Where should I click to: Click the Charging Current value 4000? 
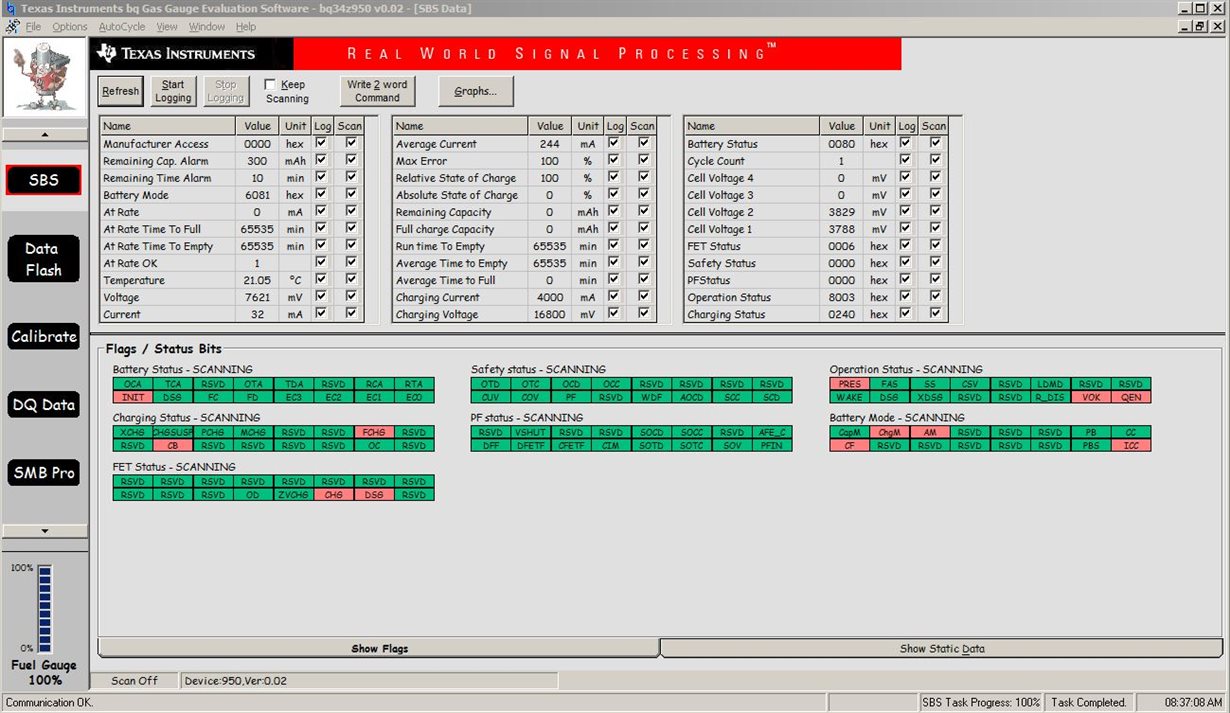[549, 297]
